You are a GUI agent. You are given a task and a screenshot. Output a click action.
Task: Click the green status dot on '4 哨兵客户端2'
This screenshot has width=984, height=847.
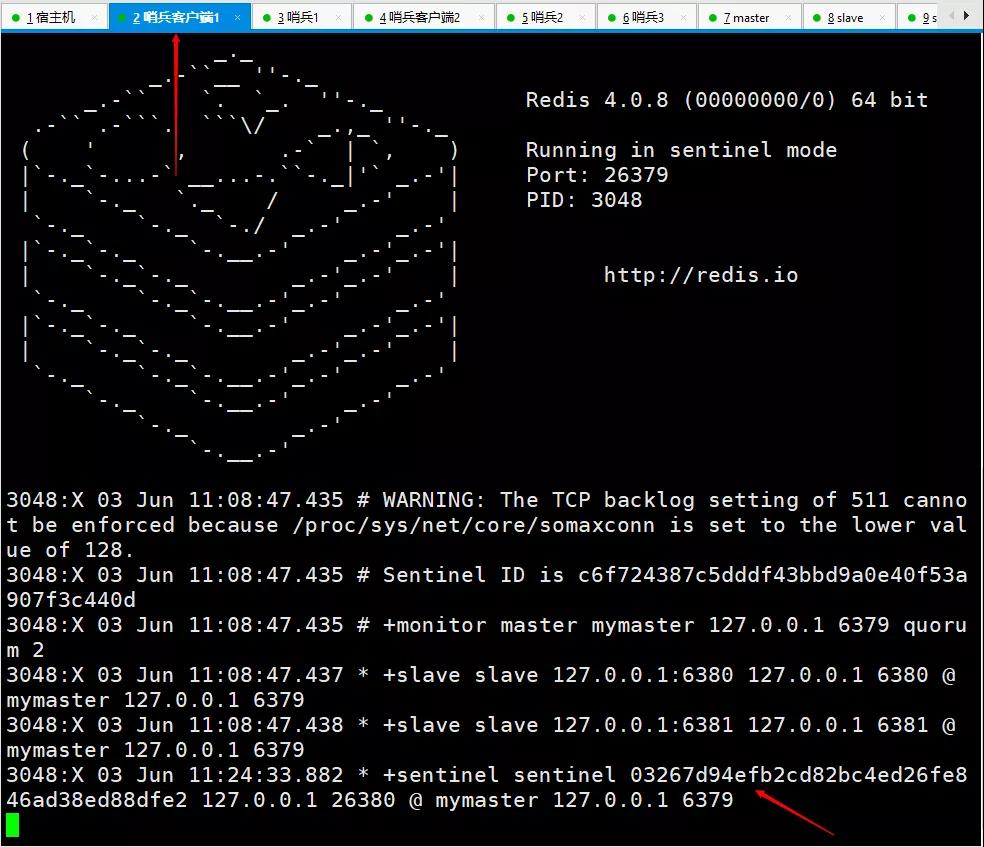(368, 18)
